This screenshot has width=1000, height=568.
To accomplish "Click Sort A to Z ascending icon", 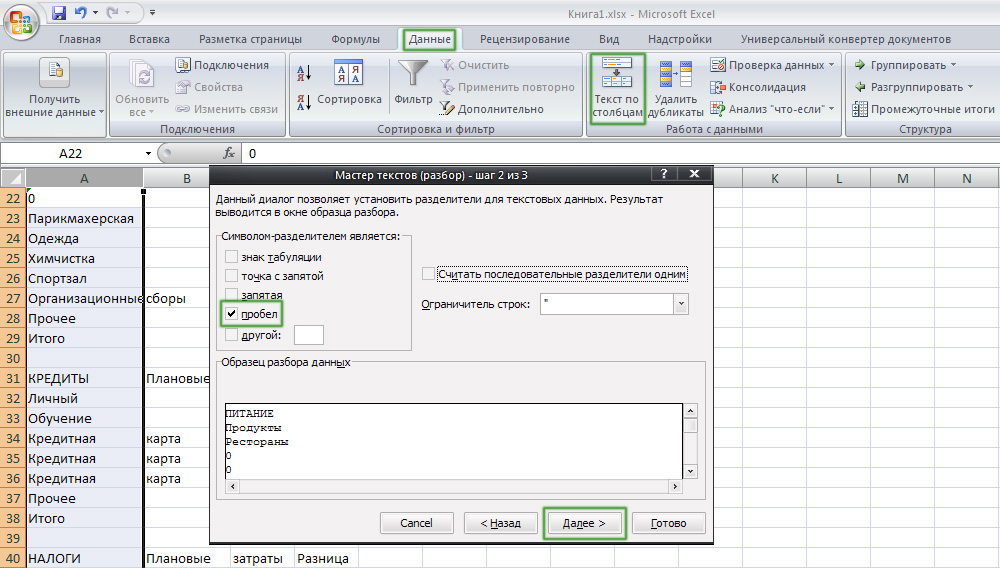I will pyautogui.click(x=306, y=72).
